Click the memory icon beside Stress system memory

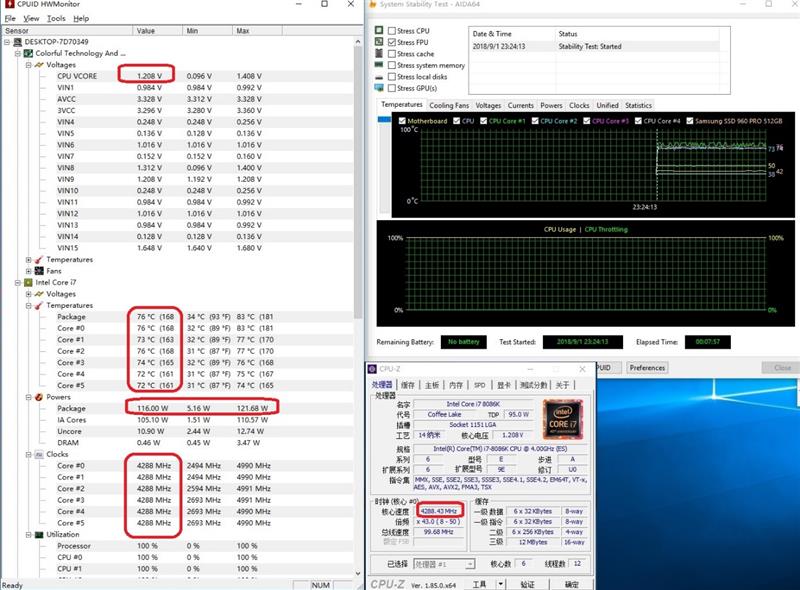(379, 64)
